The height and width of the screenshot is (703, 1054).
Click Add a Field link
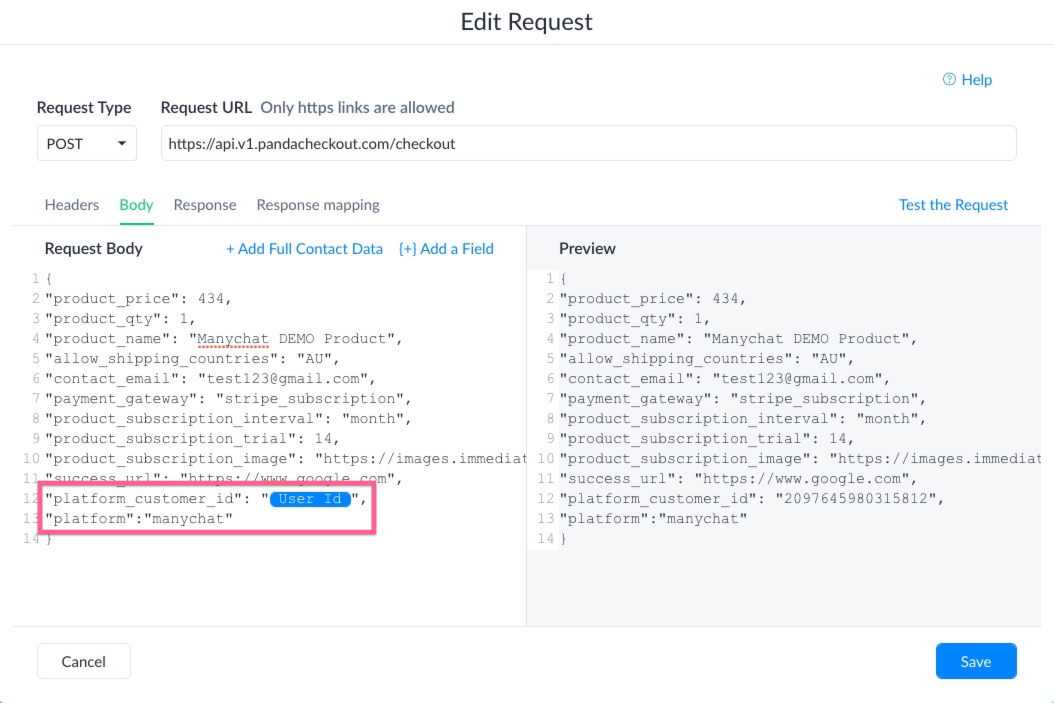(x=446, y=249)
